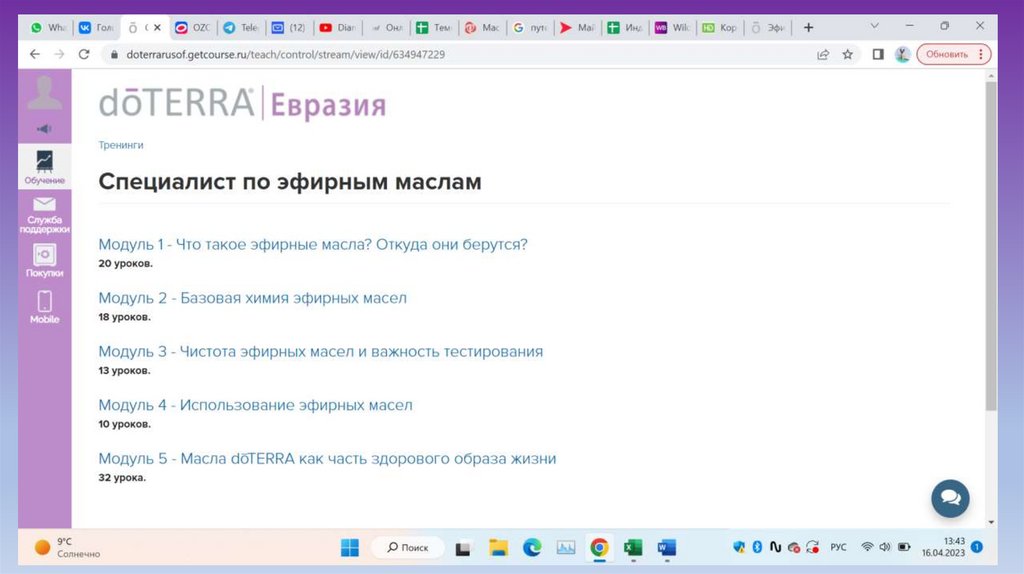Screen dimensions: 1024x574
Task: Open the Chrome taskbar icon
Action: pos(599,547)
